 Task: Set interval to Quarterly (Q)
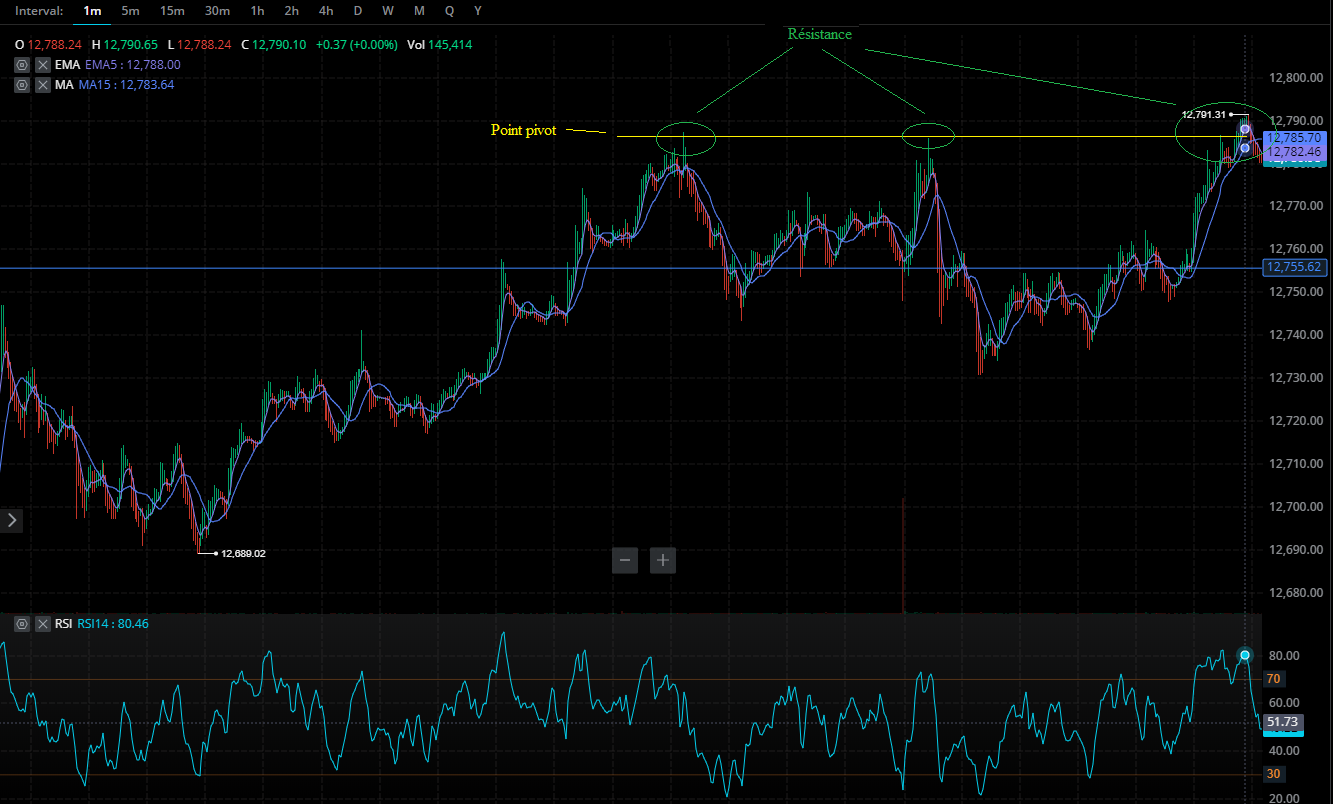449,10
